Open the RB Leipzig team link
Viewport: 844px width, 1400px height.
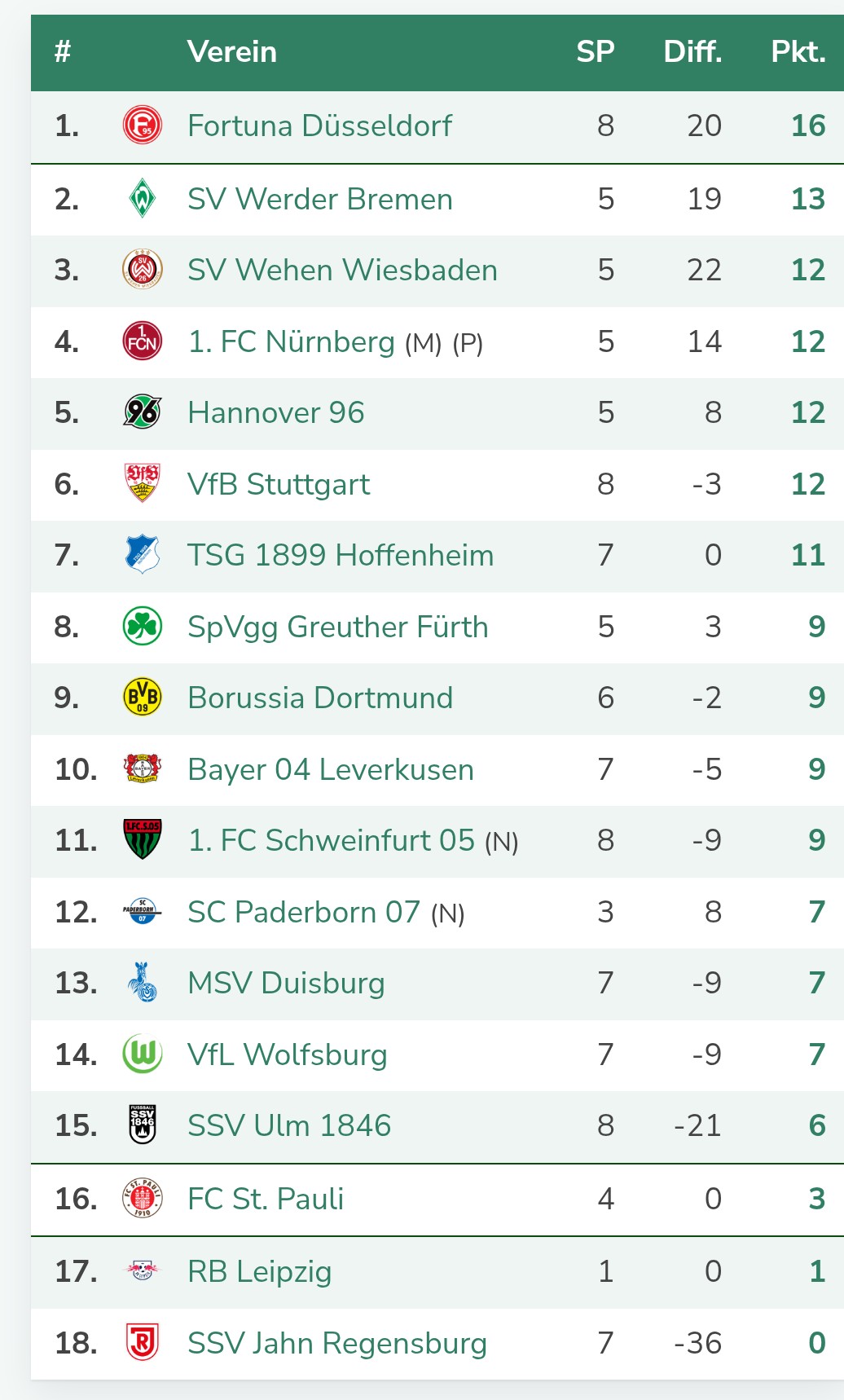pos(259,1271)
